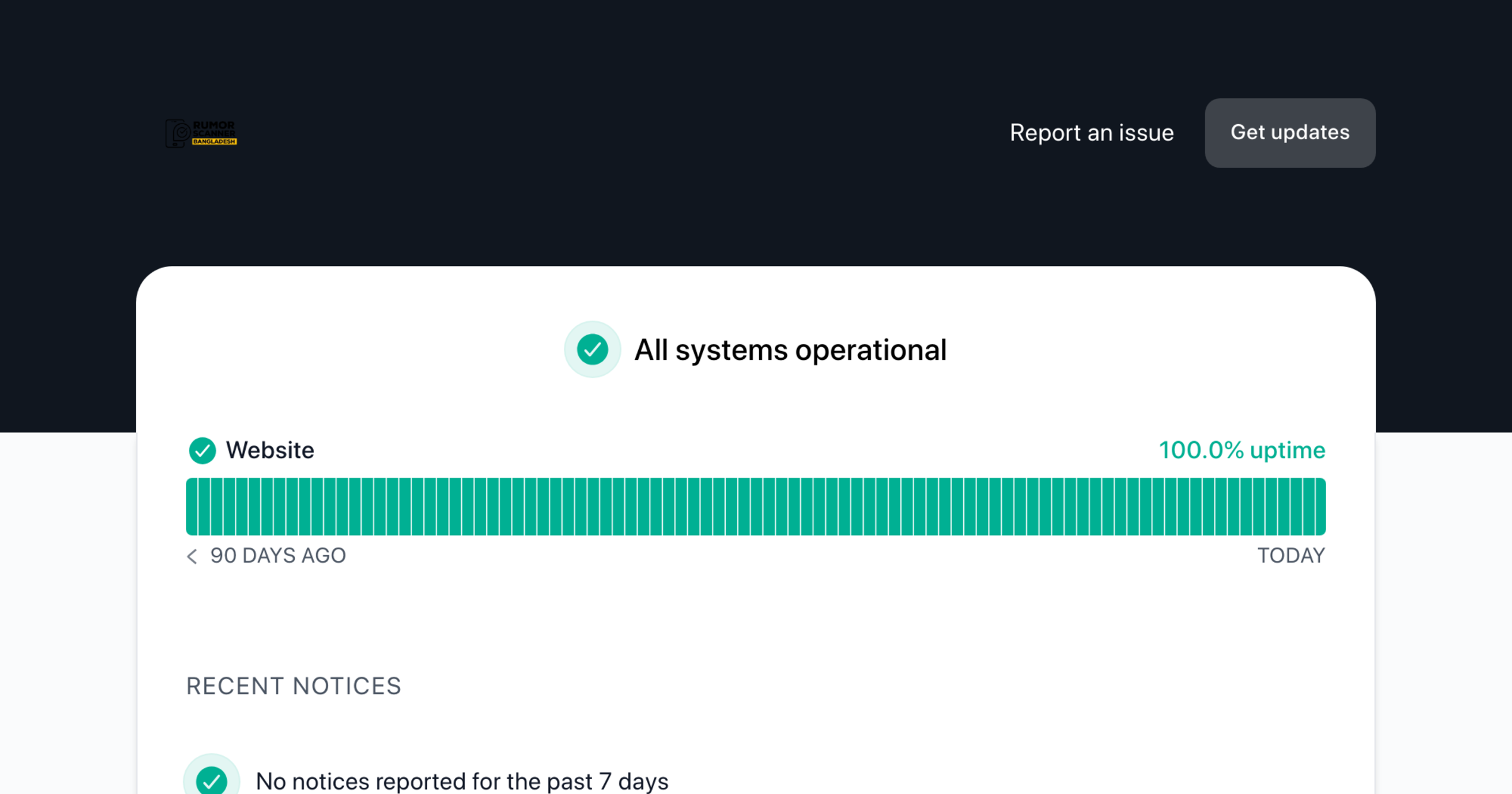This screenshot has height=794, width=1512.
Task: Click the left chevron before 90 days ago
Action: pos(192,556)
